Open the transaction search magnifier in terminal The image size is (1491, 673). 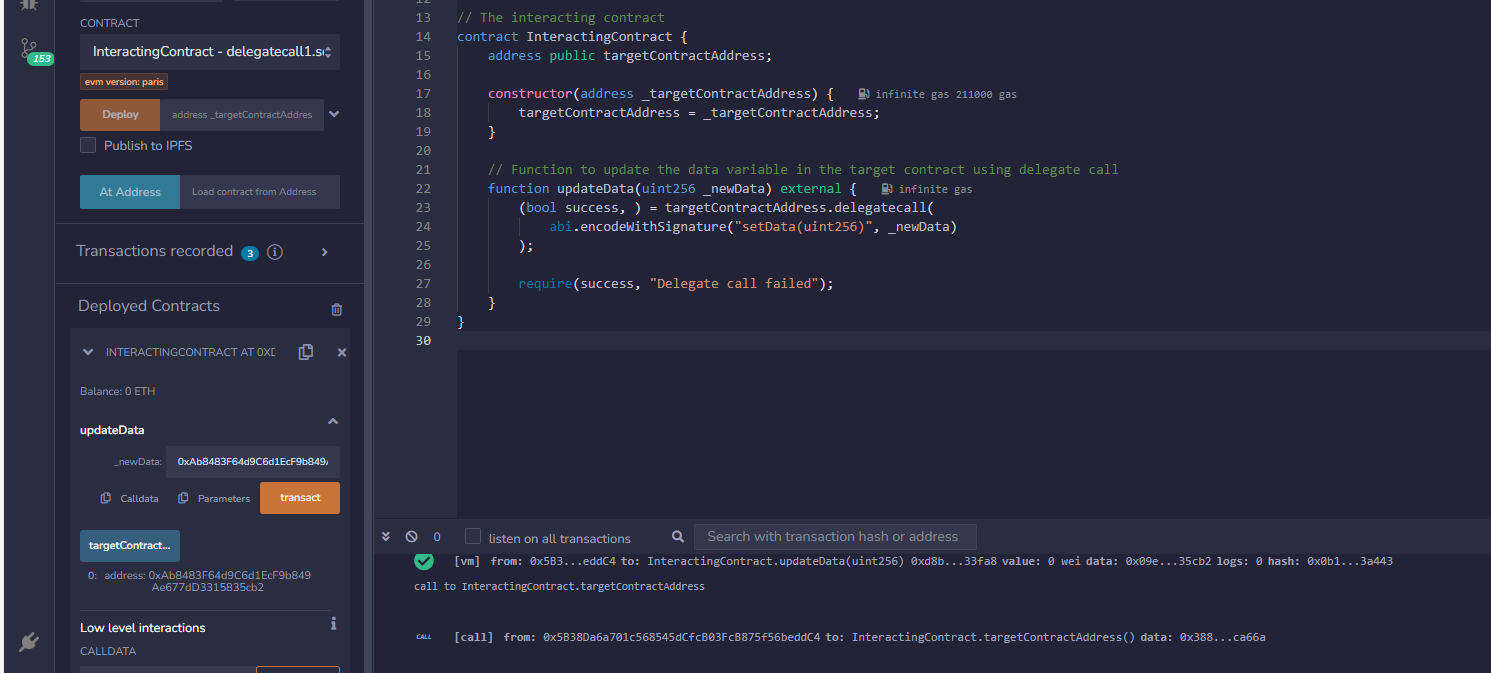tap(678, 536)
